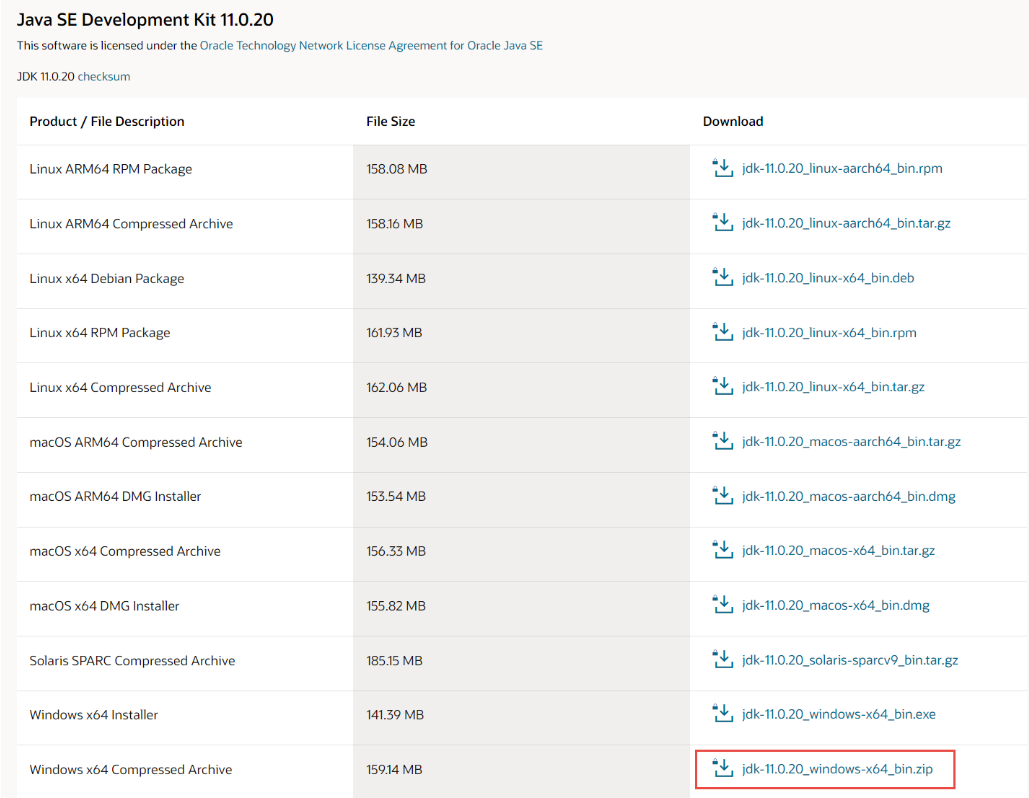Click the 185.15 MB file size cell
Image resolution: width=1029 pixels, height=798 pixels.
tap(521, 661)
